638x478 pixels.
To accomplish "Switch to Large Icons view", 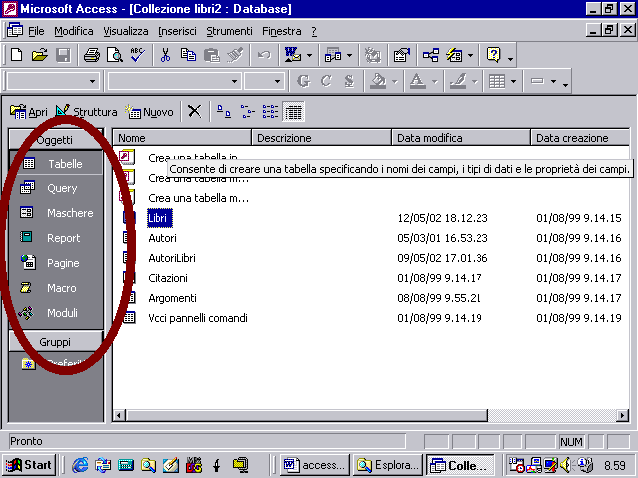I will (x=223, y=111).
